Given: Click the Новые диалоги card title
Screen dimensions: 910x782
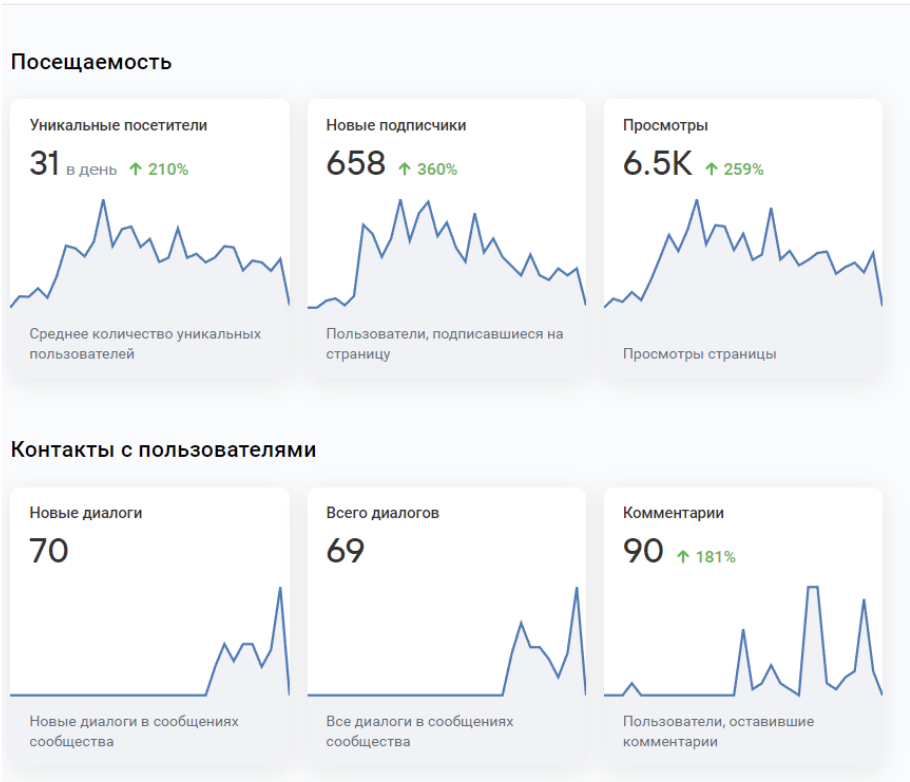Looking at the screenshot, I should [x=86, y=513].
